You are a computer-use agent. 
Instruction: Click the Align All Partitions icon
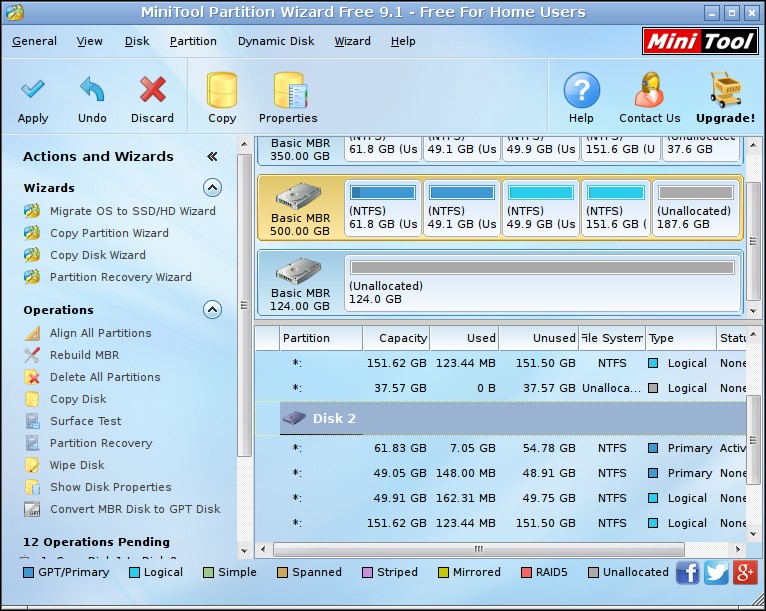coord(32,333)
